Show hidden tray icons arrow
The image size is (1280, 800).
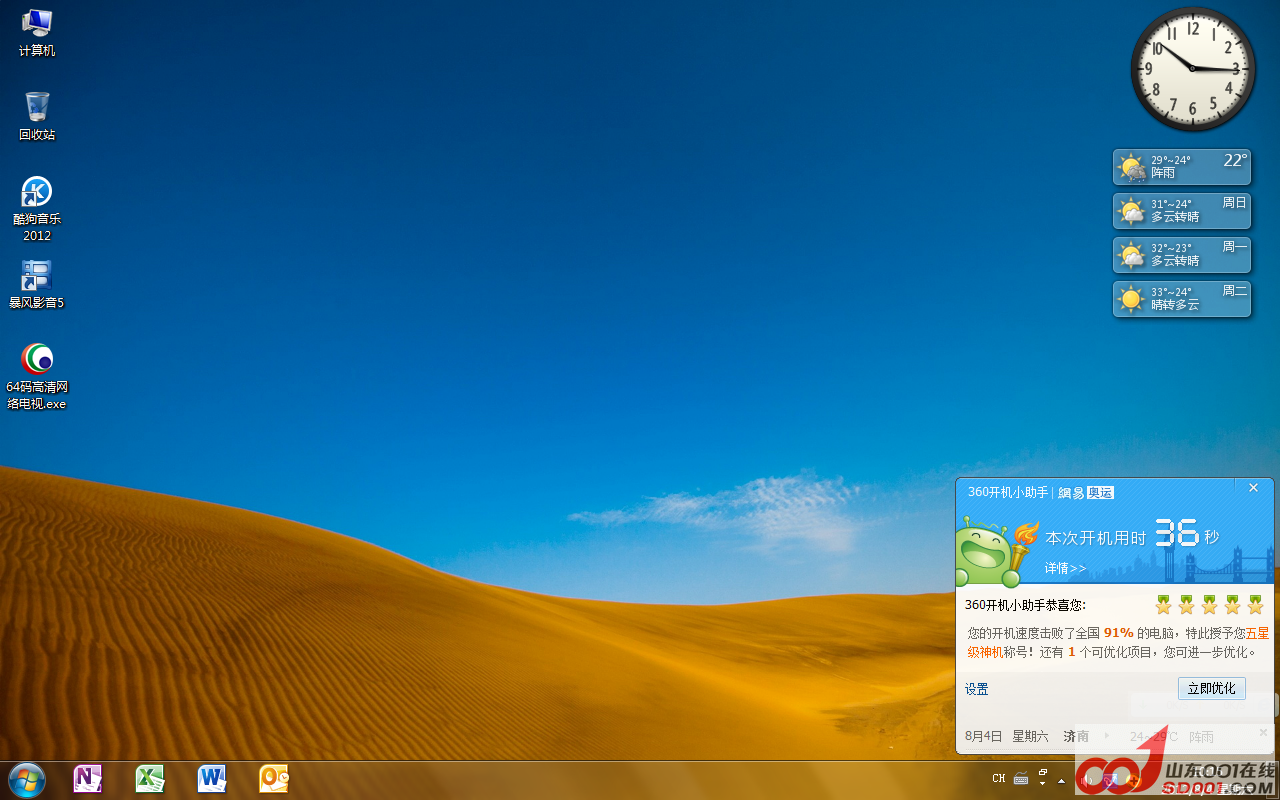(x=1061, y=780)
